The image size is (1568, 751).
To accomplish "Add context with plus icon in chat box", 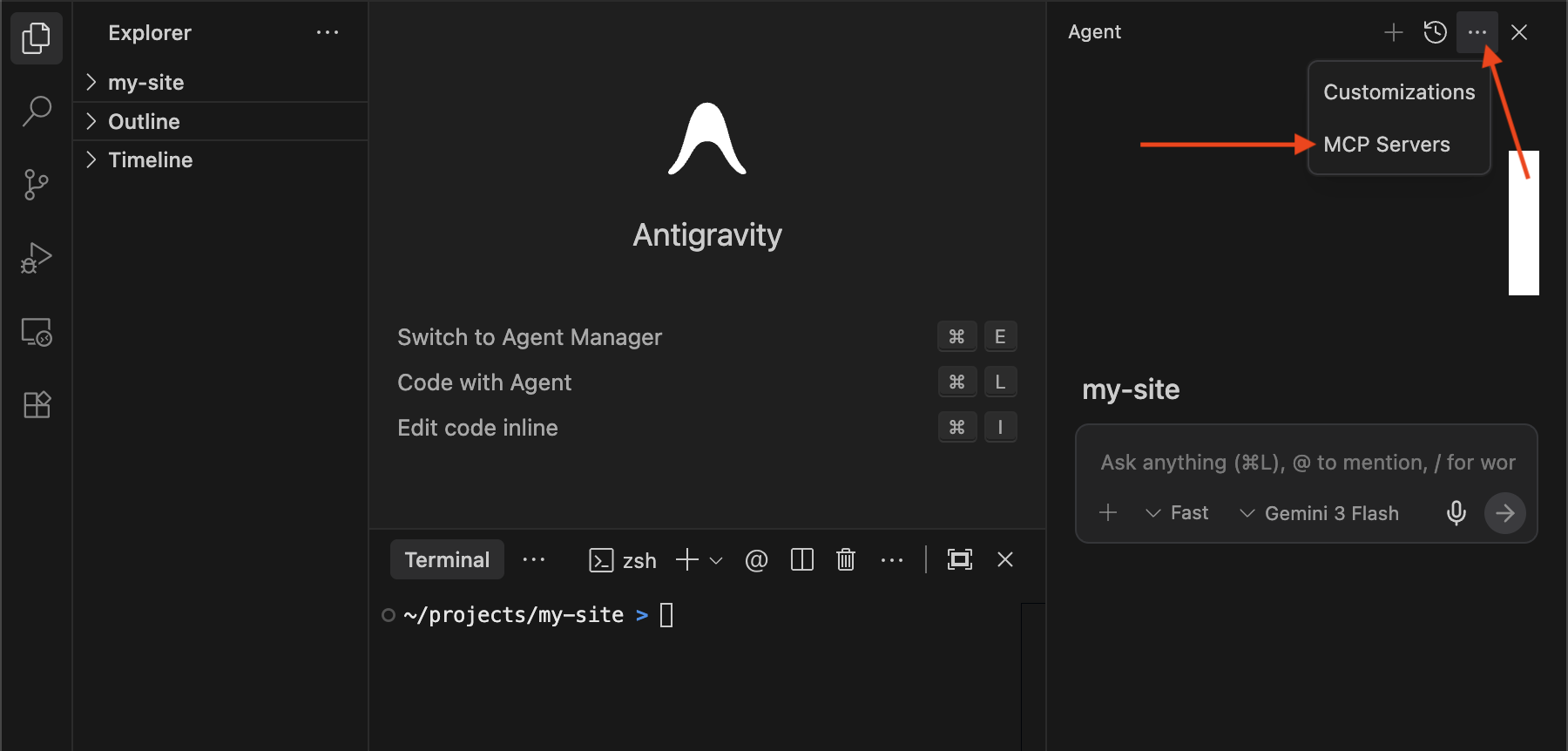I will coord(1108,512).
